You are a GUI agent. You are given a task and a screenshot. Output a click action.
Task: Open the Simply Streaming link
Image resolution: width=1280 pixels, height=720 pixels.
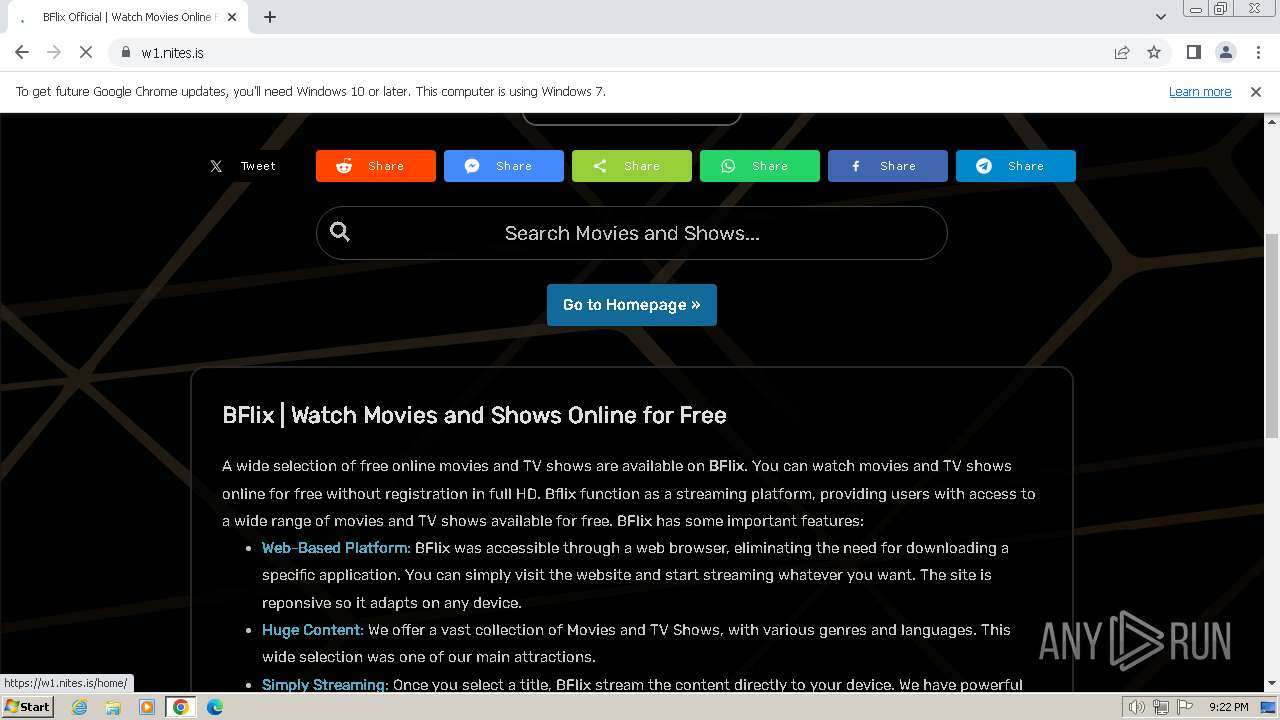pos(325,685)
